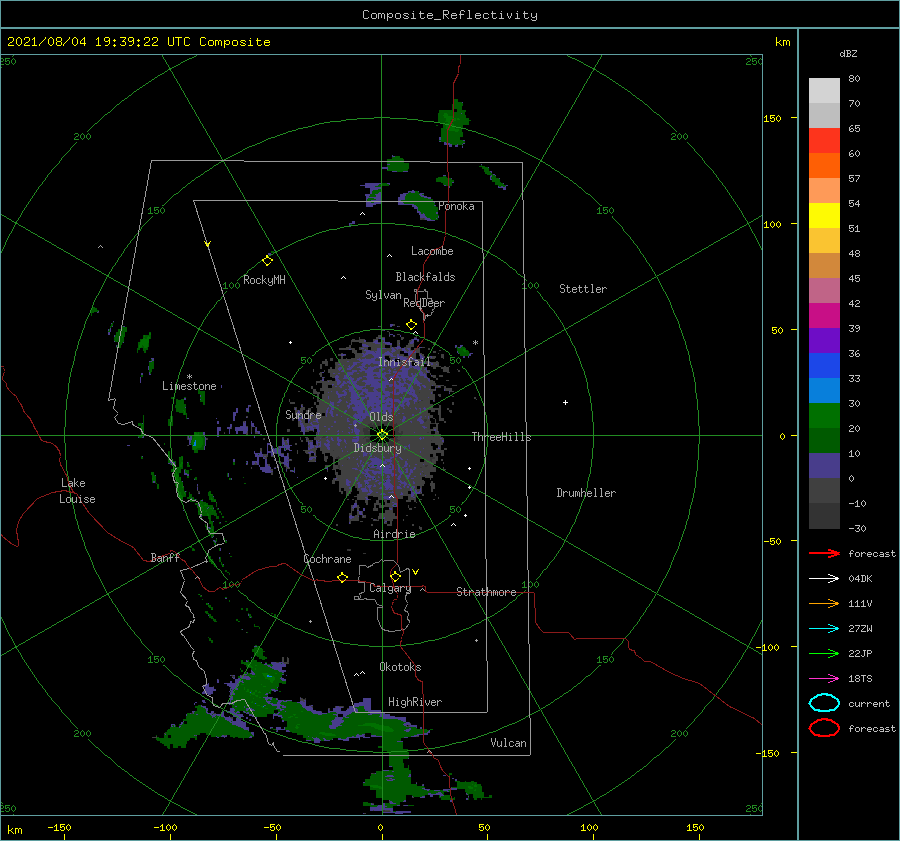Image resolution: width=900 pixels, height=841 pixels.
Task: Click the Strathmore town label
Action: coord(486,592)
